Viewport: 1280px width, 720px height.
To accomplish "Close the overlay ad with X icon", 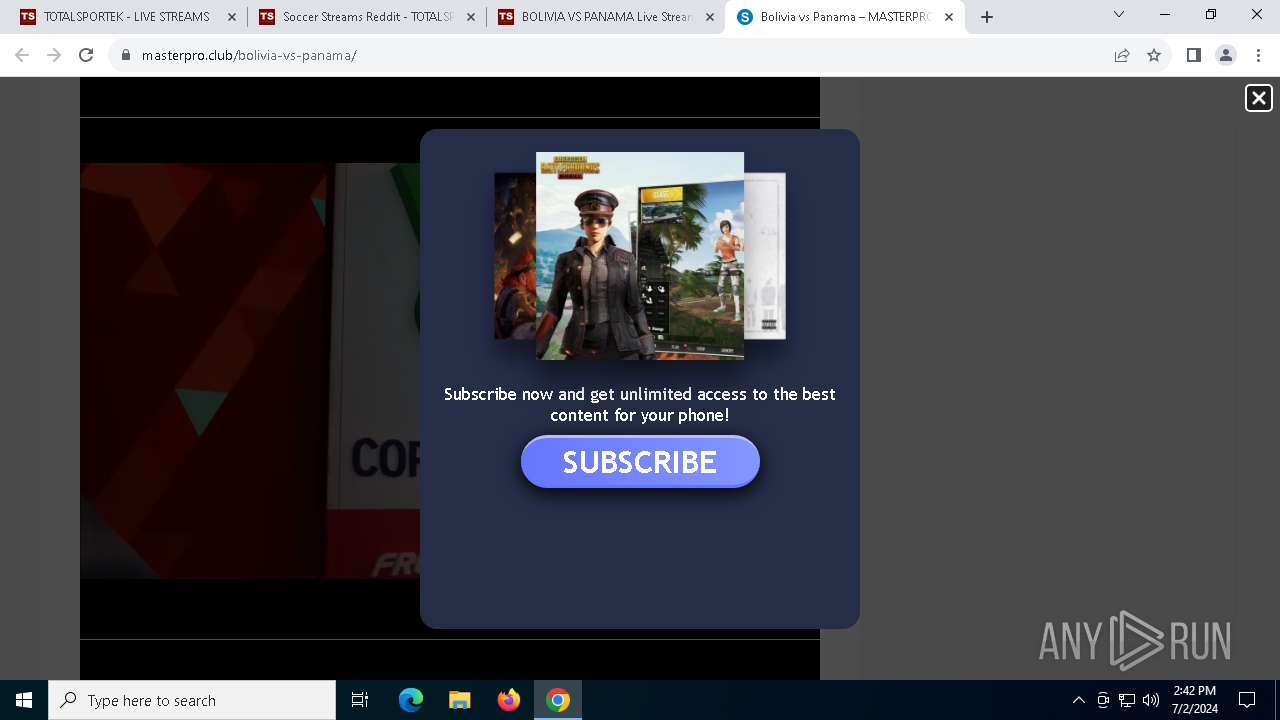I will click(x=1258, y=98).
